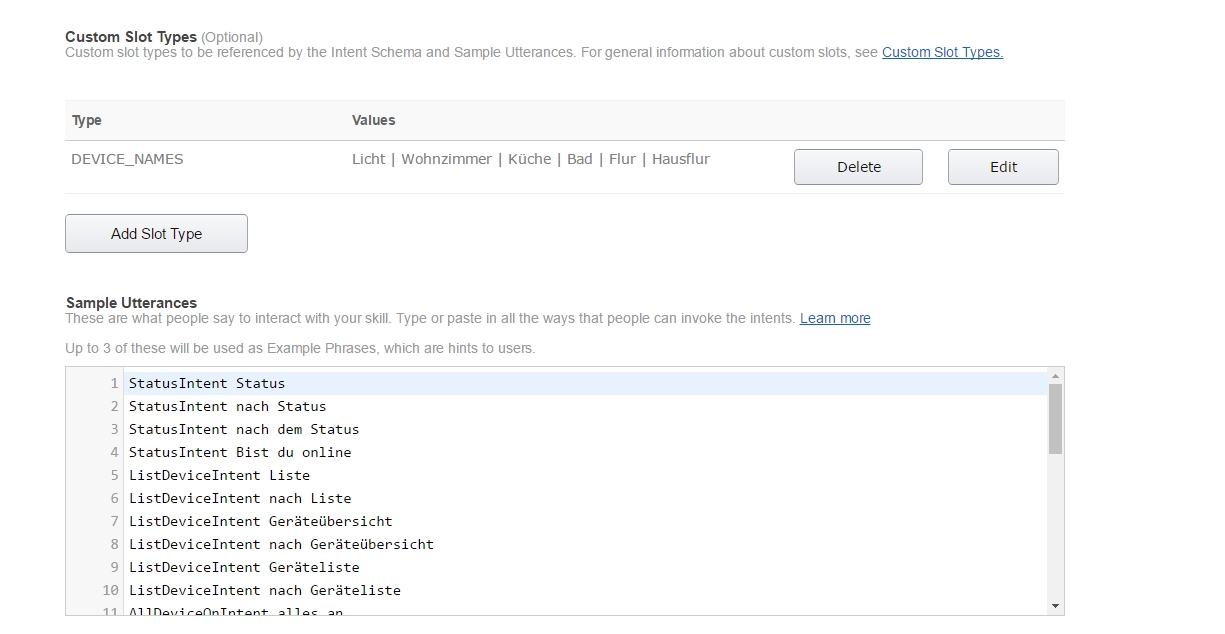The height and width of the screenshot is (634, 1225).
Task: Click the DEVICE_NAMES type cell
Action: pyautogui.click(x=127, y=159)
